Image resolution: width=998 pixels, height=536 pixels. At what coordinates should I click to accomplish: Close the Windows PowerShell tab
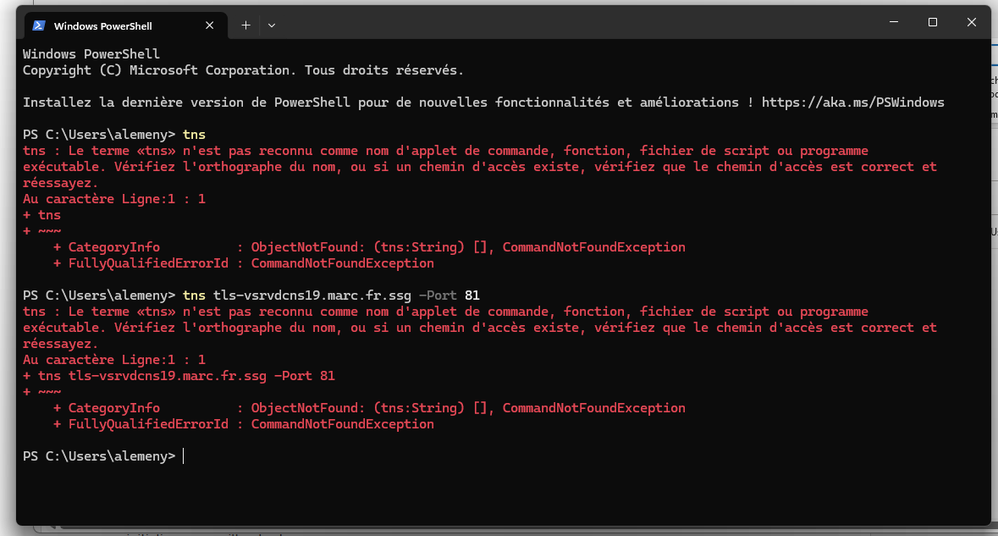coord(210,25)
